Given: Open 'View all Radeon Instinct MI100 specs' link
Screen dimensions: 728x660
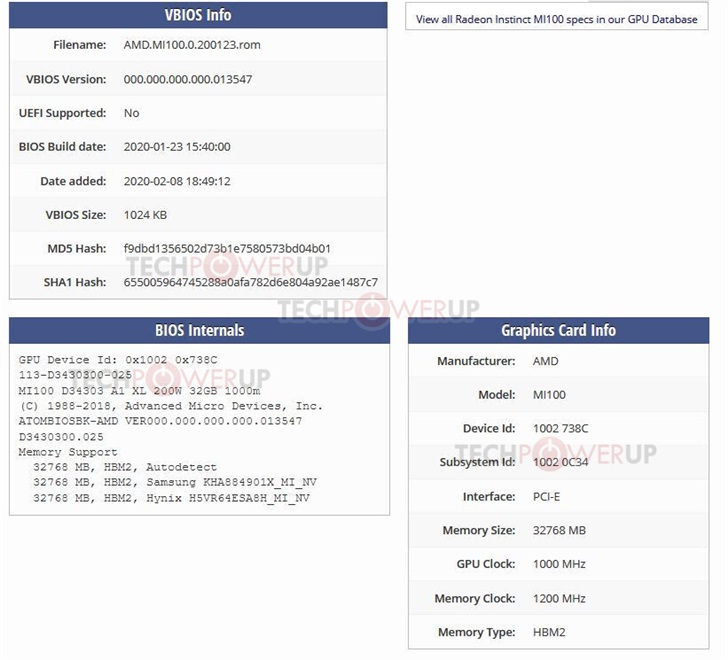Looking at the screenshot, I should click(556, 19).
